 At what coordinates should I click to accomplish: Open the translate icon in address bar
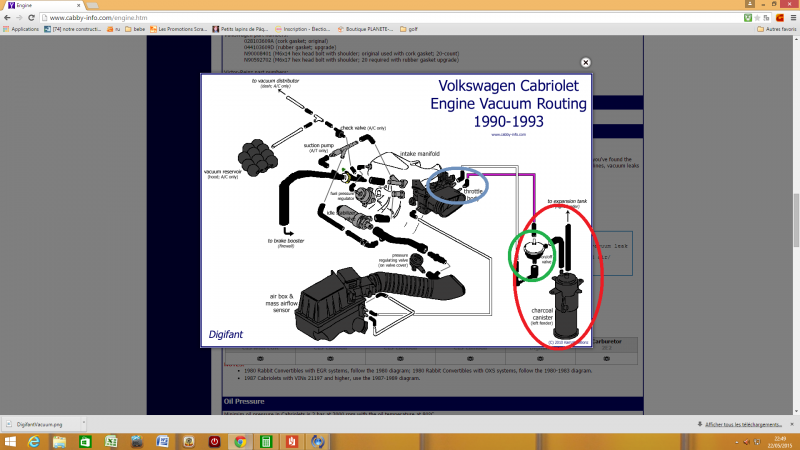tap(766, 17)
